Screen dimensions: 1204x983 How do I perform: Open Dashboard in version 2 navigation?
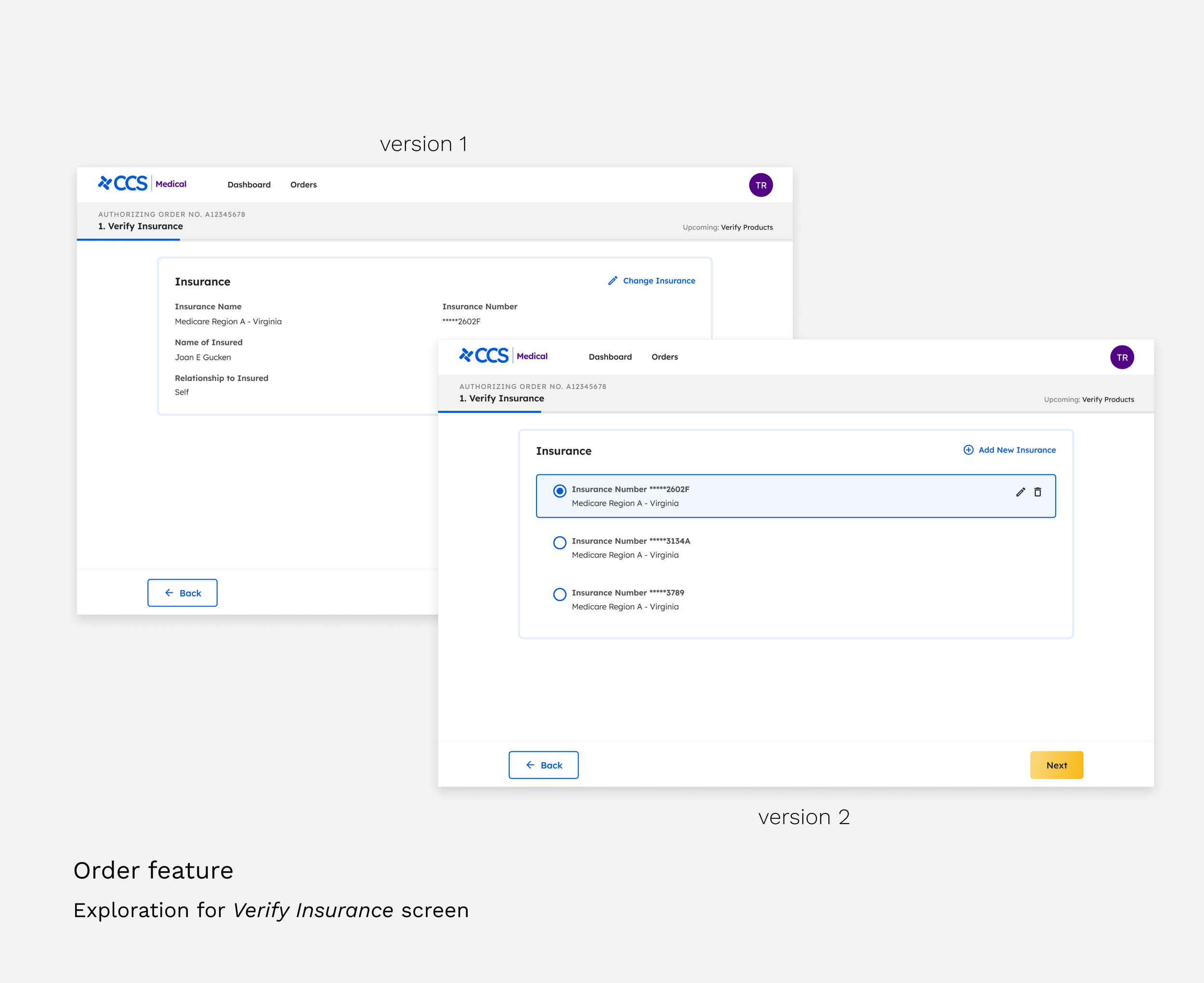[610, 357]
